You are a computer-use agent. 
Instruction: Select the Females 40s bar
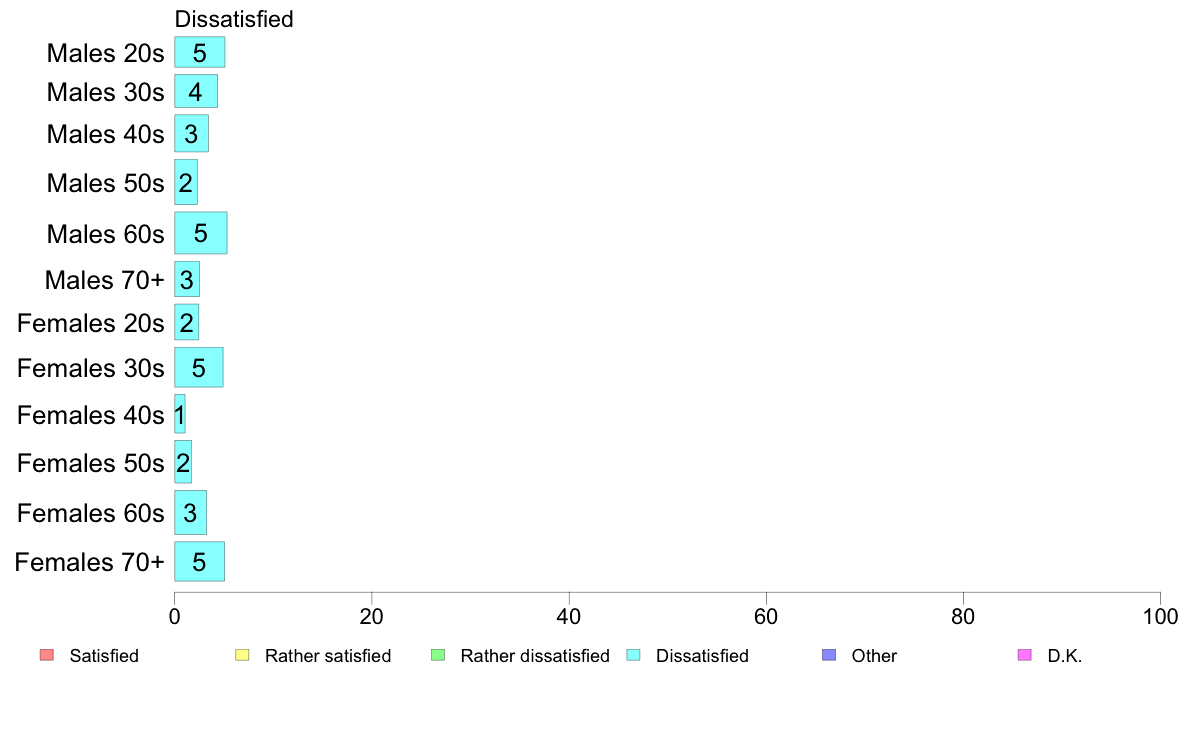click(x=180, y=414)
